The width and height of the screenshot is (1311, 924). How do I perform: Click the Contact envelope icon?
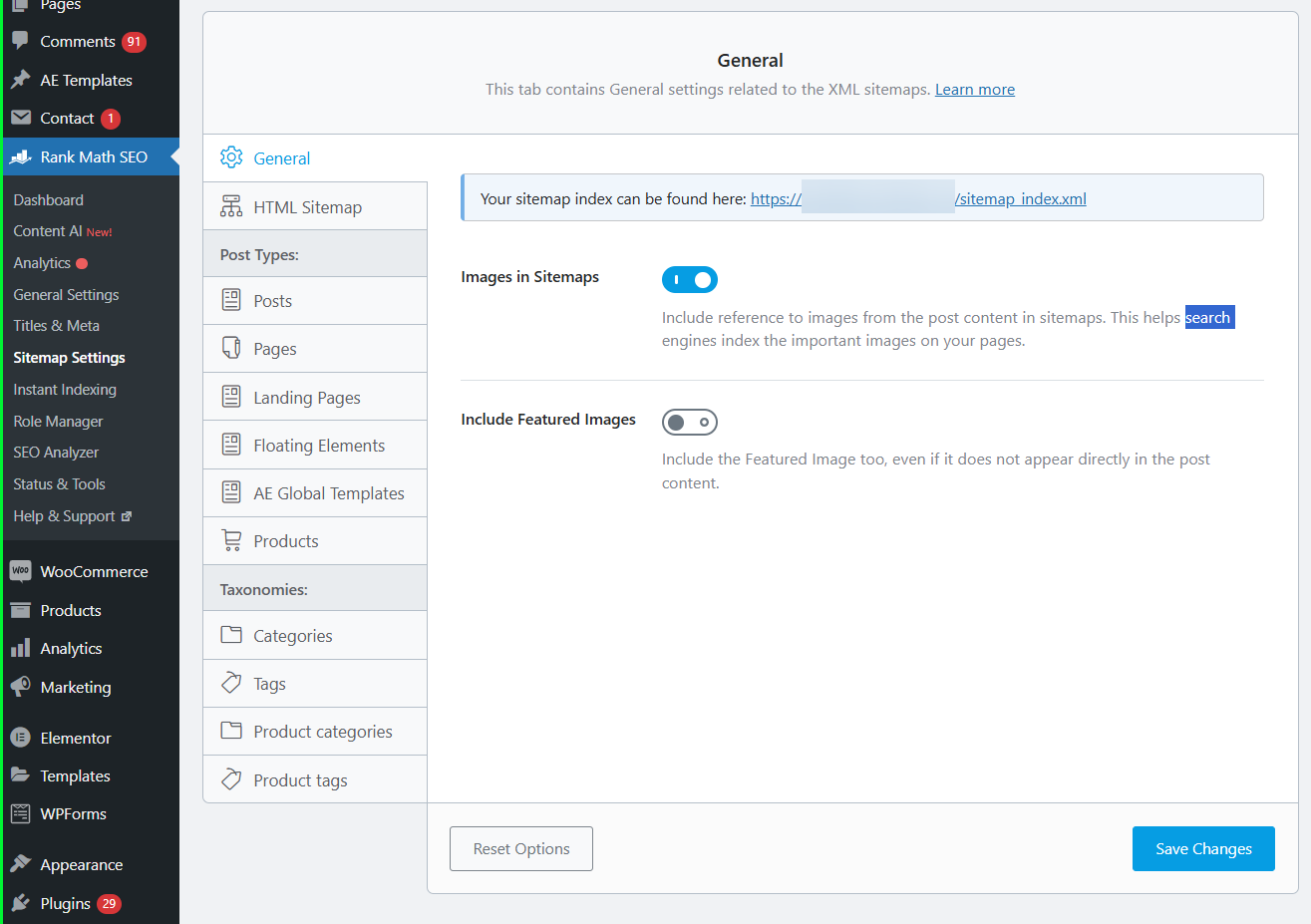[20, 118]
